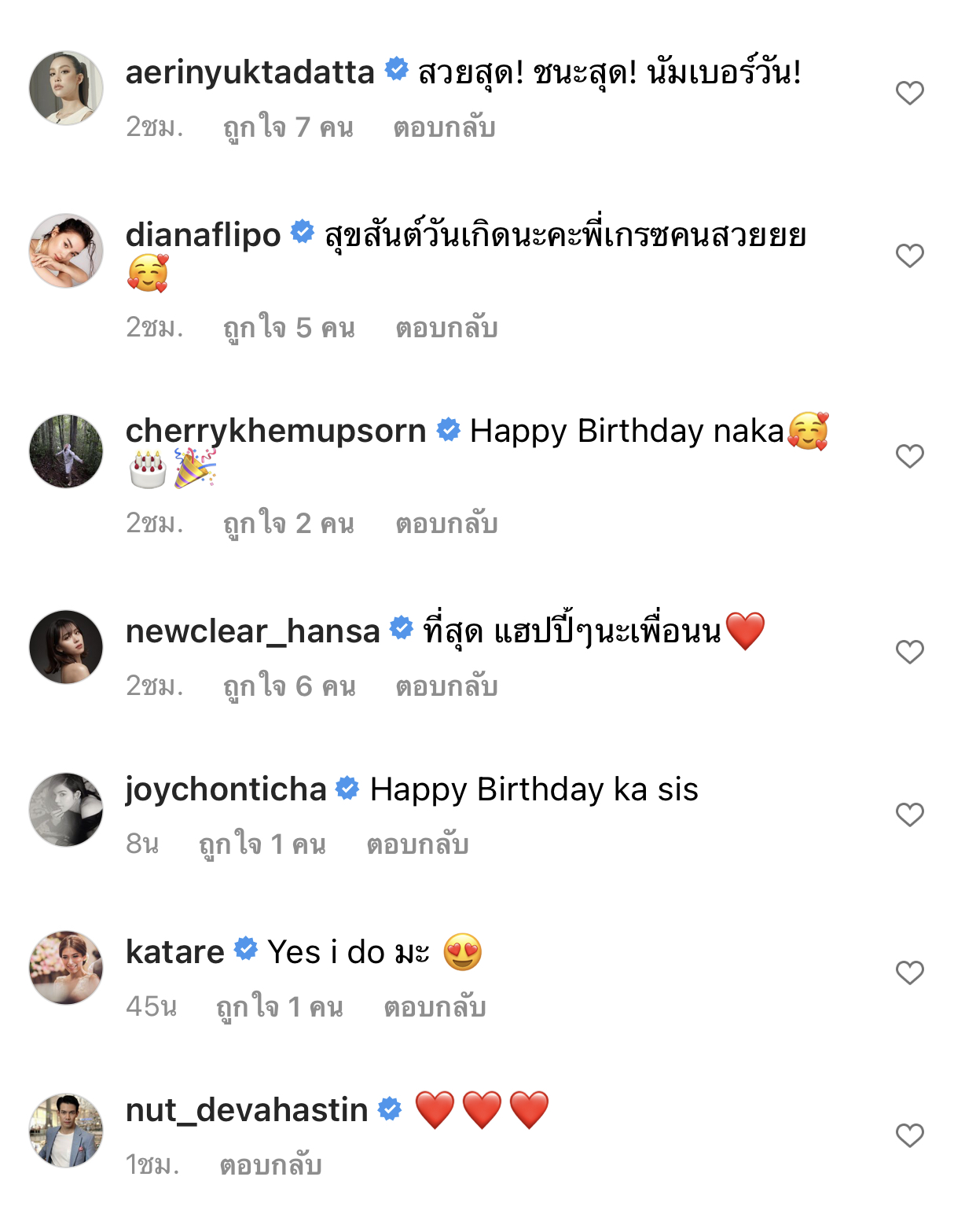This screenshot has width=976, height=1232.
Task: Tap the heart on dianaflipo's comment
Action: (x=909, y=256)
